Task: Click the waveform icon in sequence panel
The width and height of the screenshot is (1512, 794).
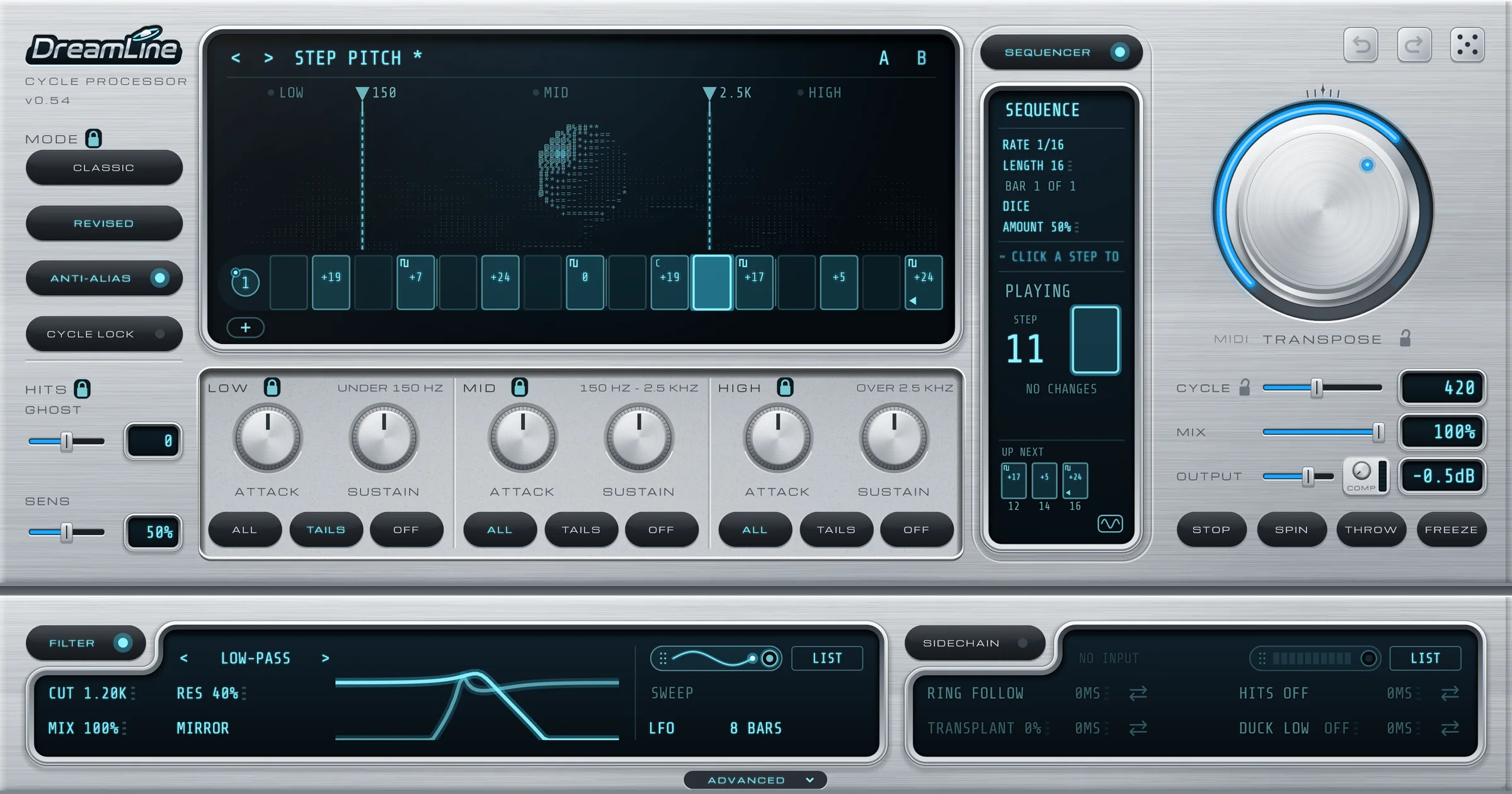Action: pos(1110,524)
